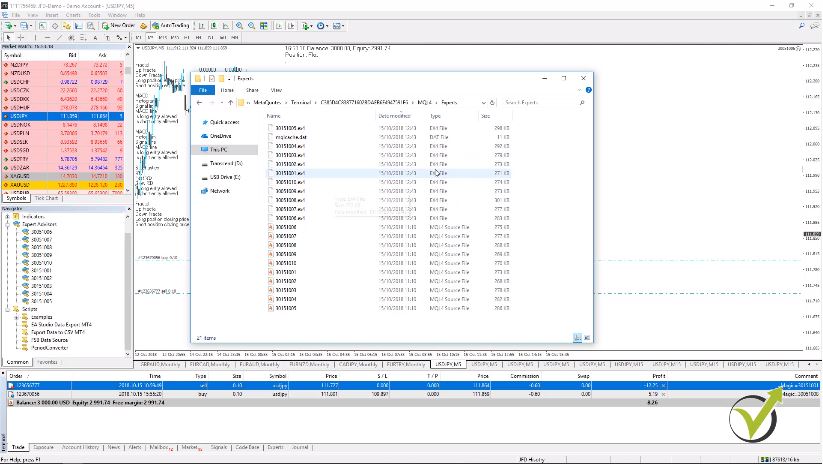Click the back arrow in File Explorer

(x=199, y=103)
